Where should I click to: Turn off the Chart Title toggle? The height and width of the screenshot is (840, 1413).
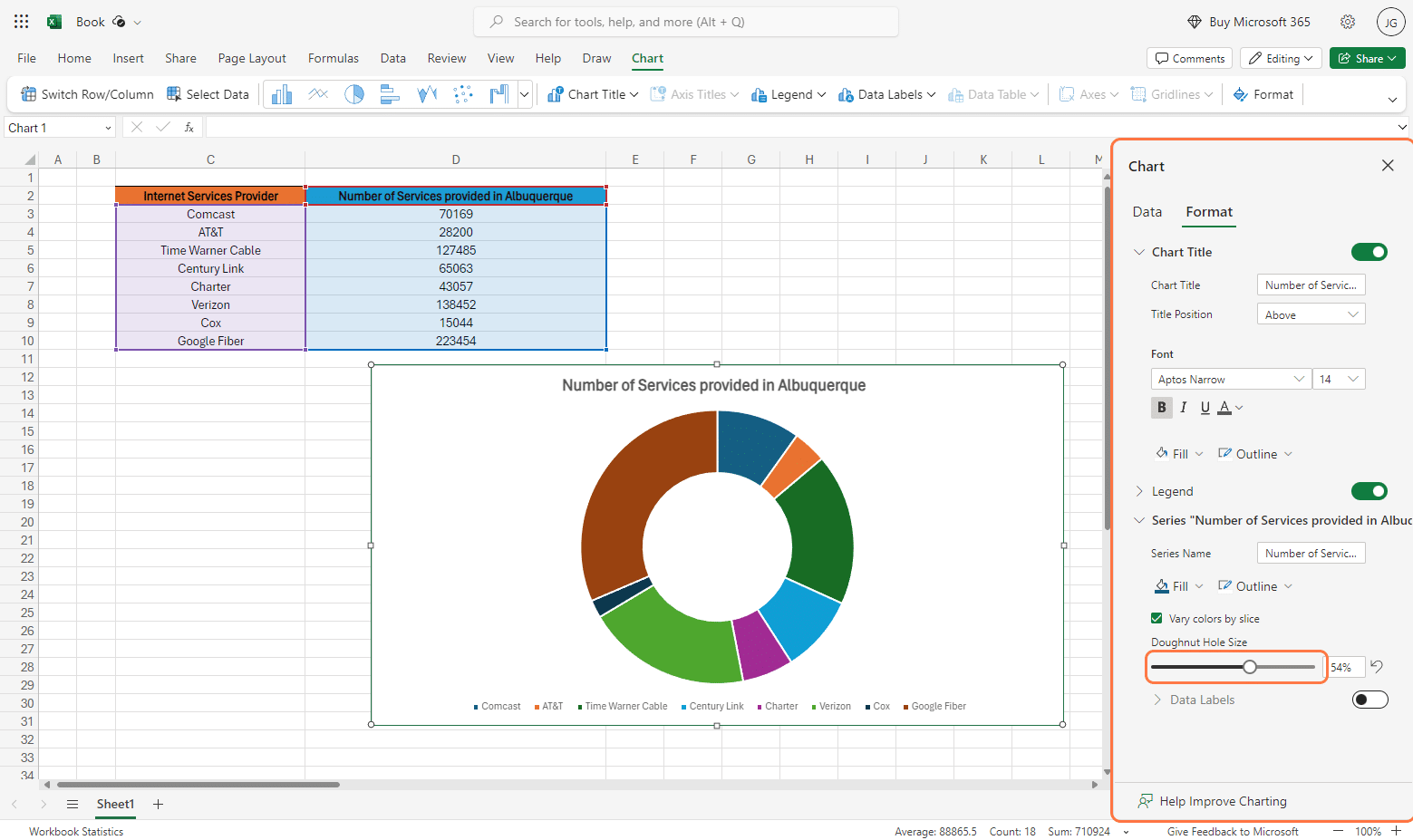coord(1369,252)
